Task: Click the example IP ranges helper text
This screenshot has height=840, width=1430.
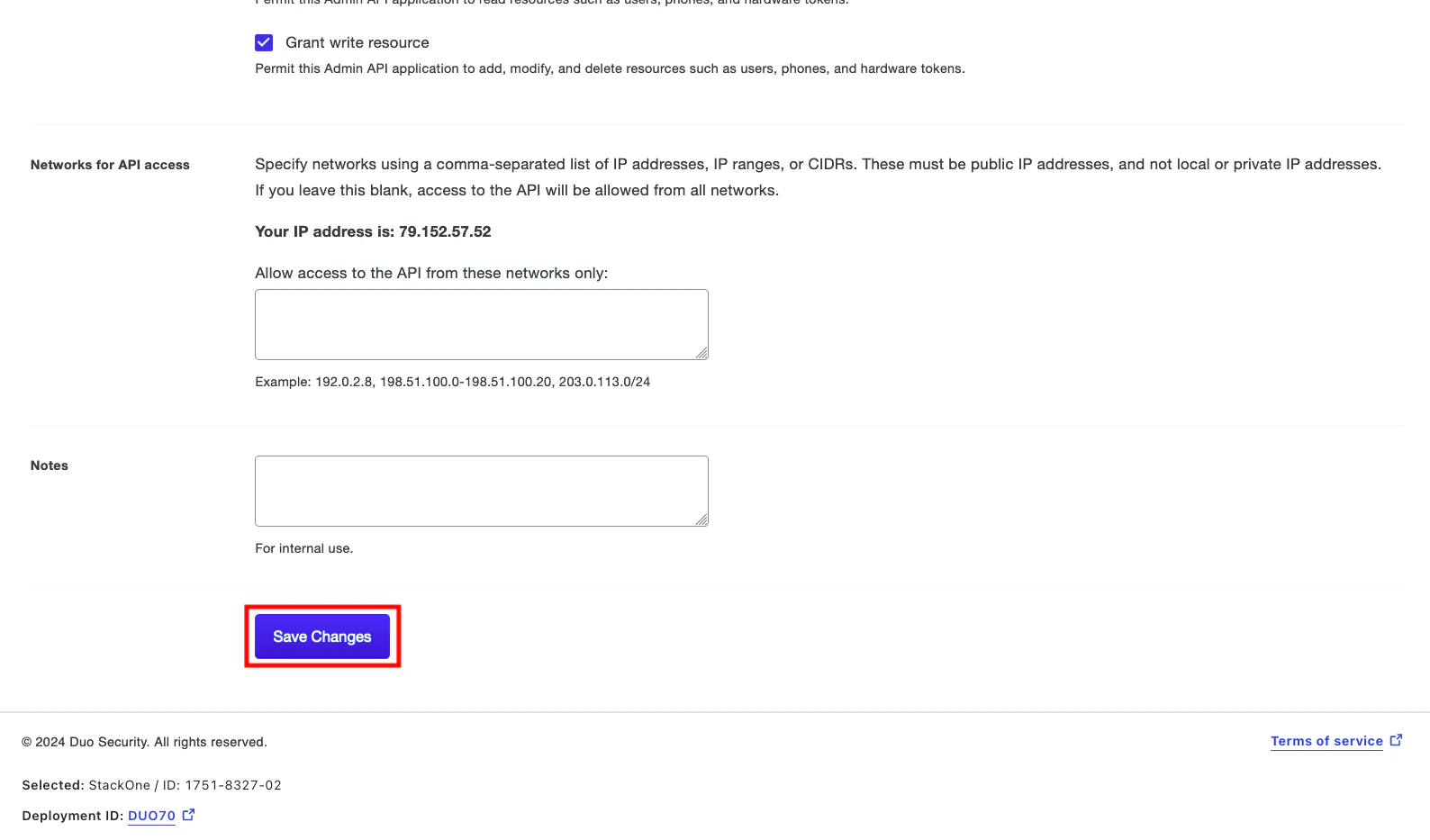Action: tap(453, 382)
